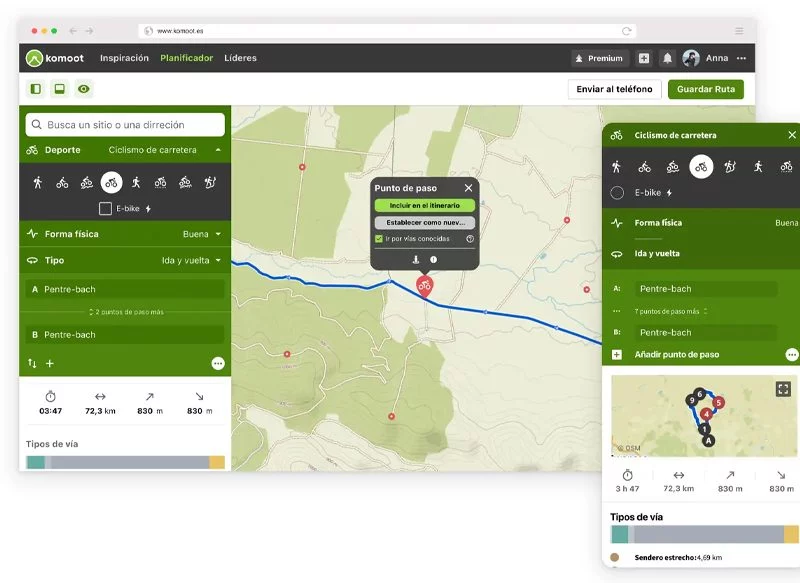Open the 'Forma física' Buena dropdown

click(x=201, y=234)
